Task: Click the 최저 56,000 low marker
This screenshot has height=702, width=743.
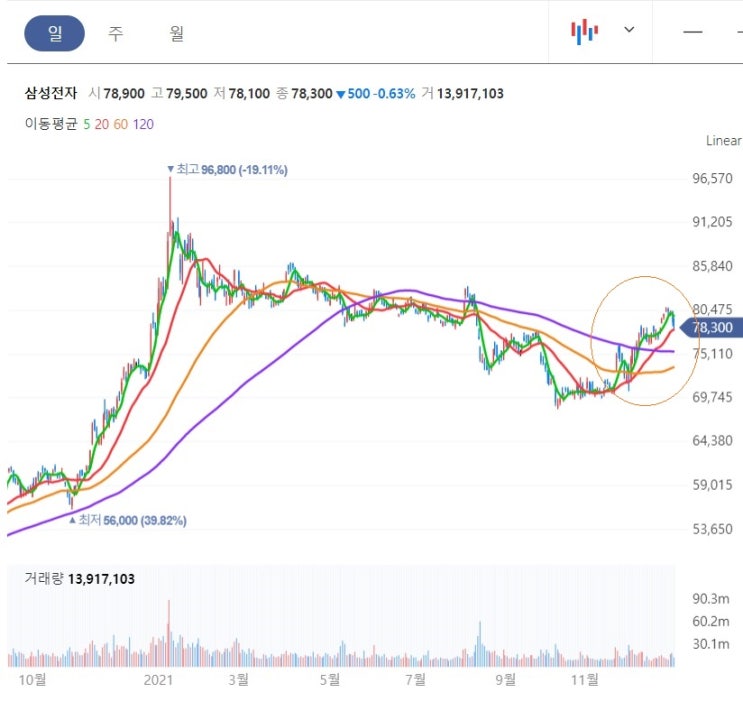Action: pos(127,520)
